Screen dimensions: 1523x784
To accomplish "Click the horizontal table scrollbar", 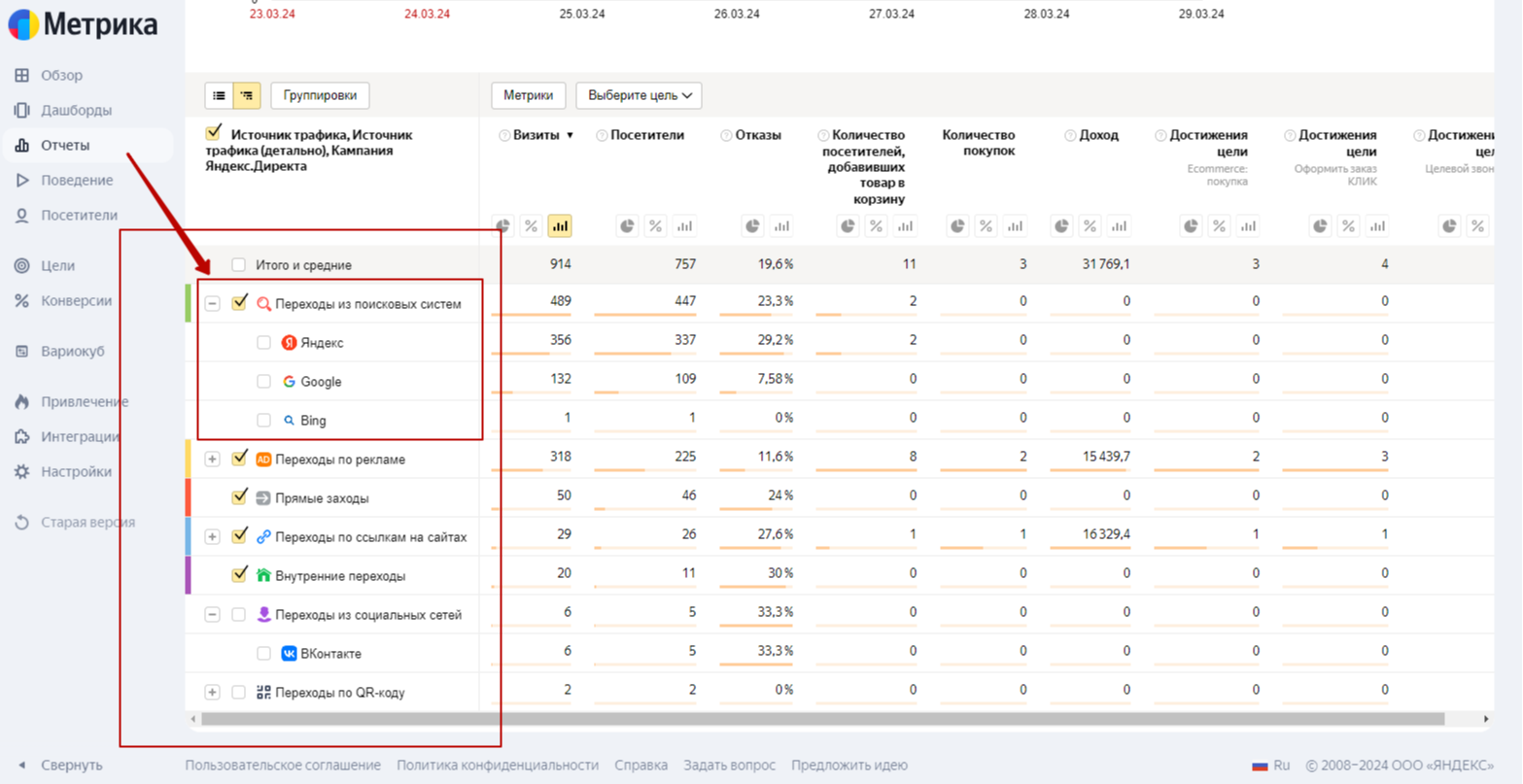I will coord(822,719).
